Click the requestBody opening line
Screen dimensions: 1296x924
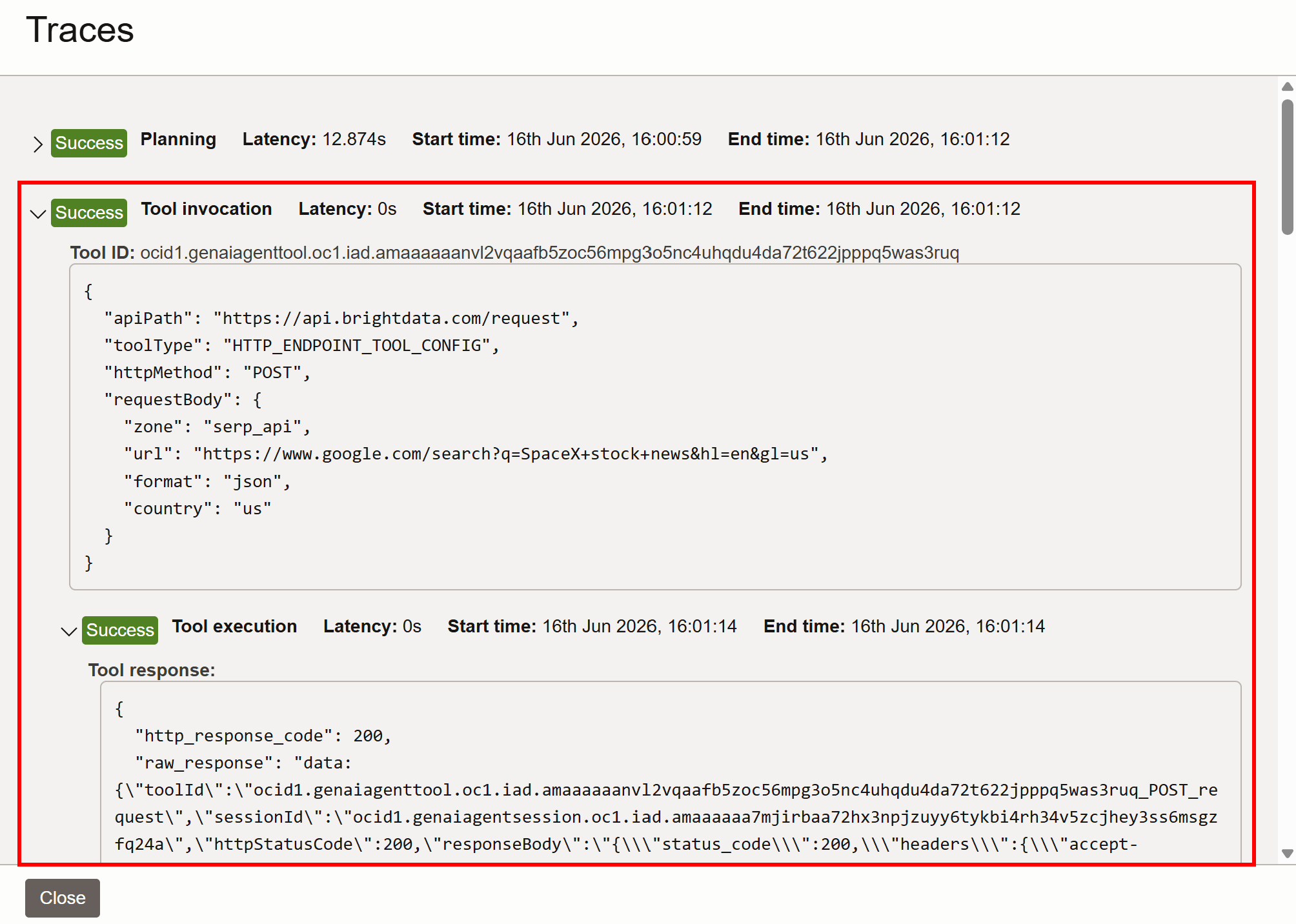click(183, 399)
